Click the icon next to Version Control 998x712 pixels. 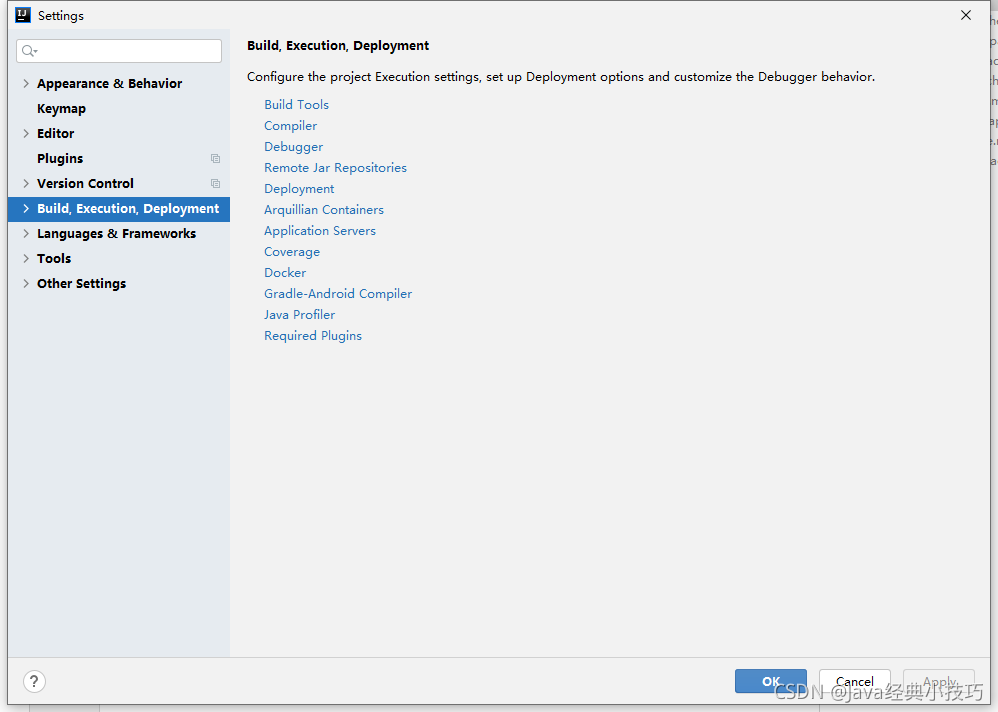coord(215,183)
